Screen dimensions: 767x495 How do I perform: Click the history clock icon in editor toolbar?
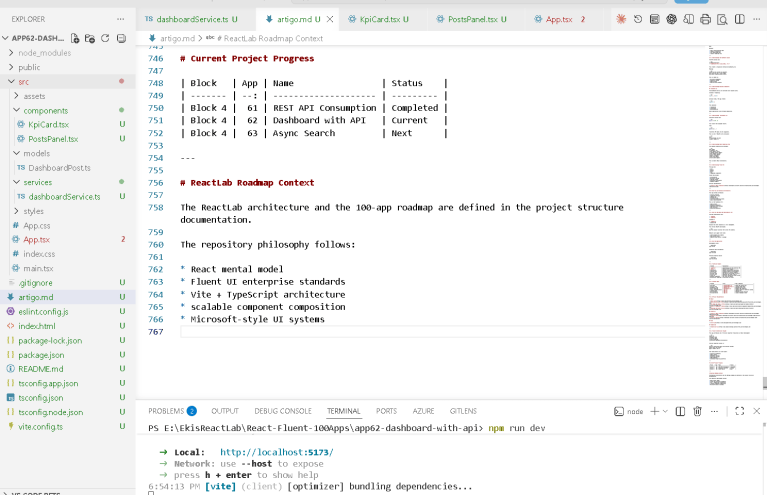[638, 19]
